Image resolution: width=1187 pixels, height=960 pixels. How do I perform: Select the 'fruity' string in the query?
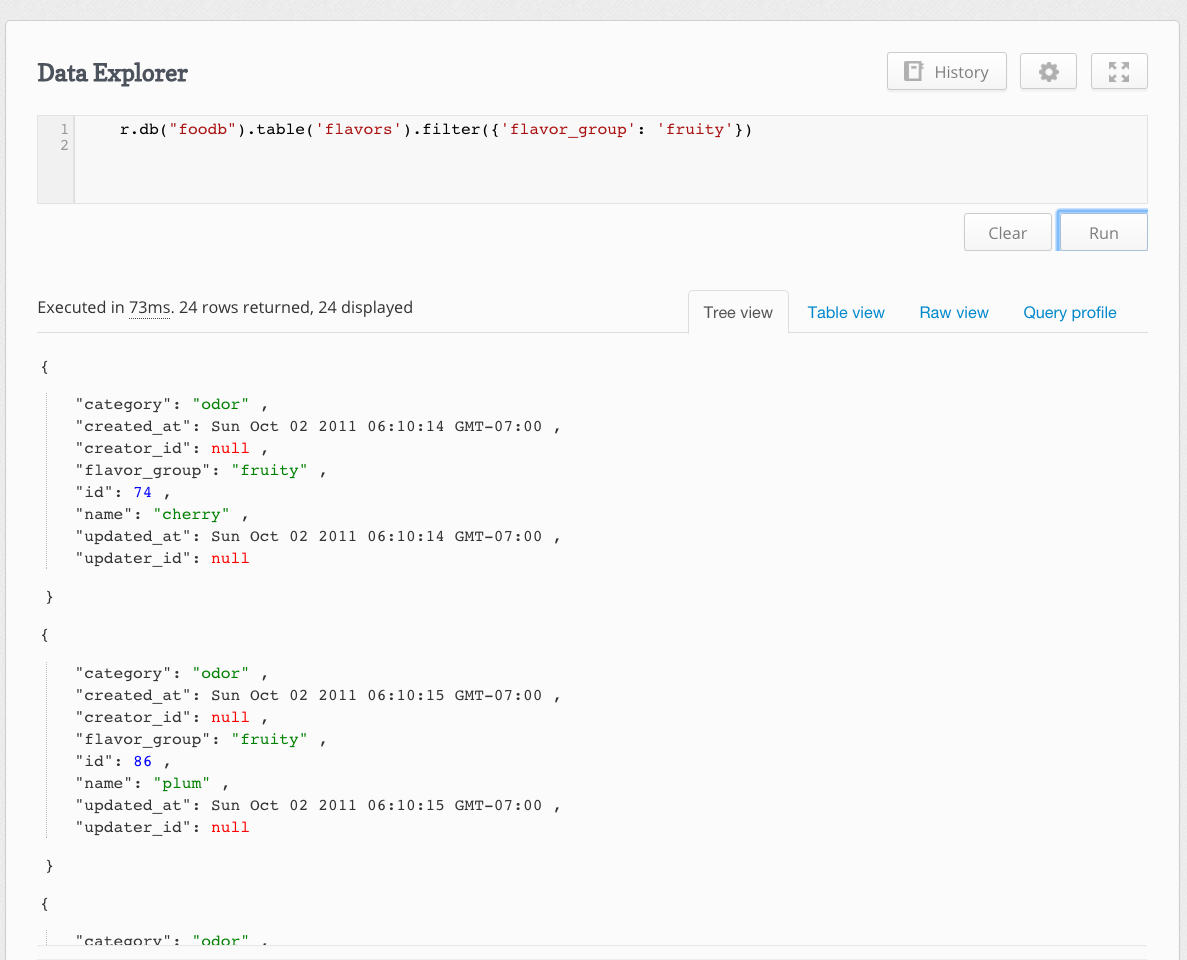694,129
